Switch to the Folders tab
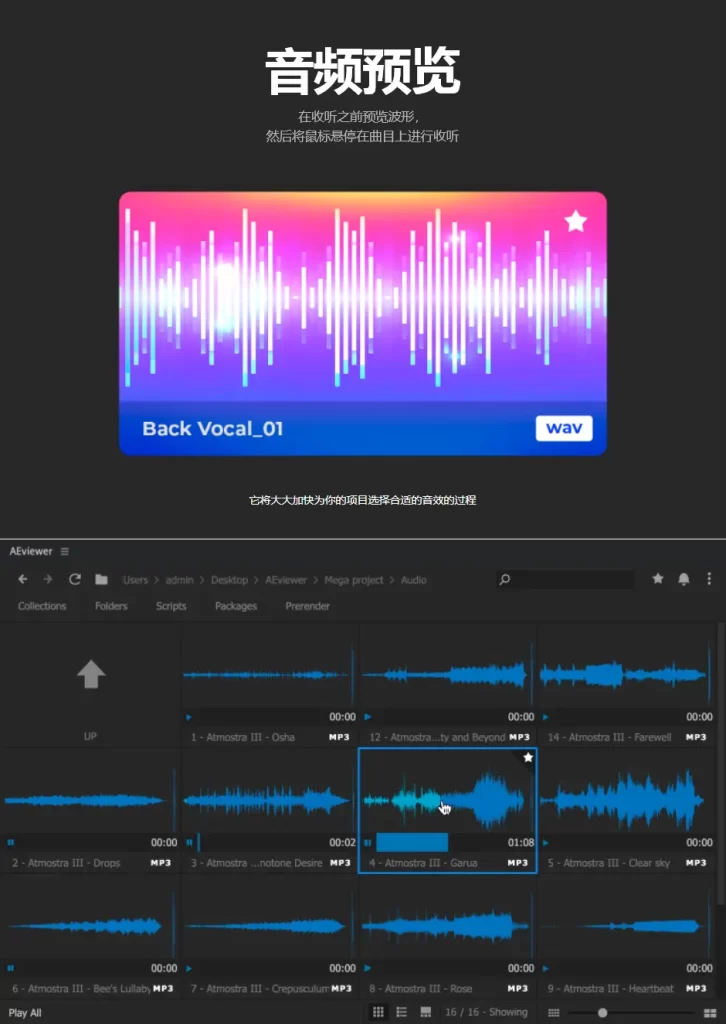This screenshot has width=726, height=1024. tap(111, 606)
